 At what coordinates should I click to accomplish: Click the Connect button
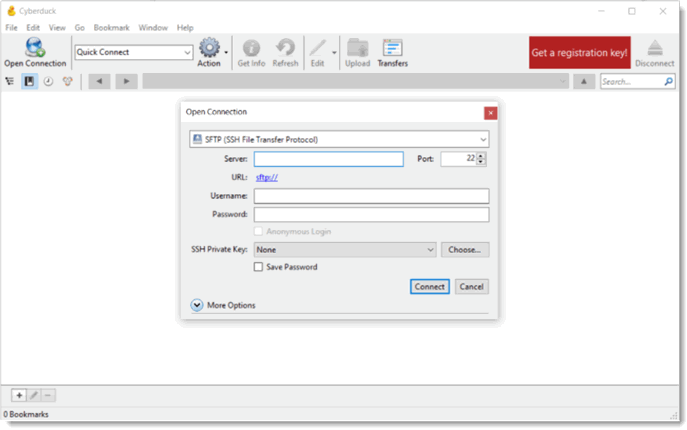[x=430, y=287]
